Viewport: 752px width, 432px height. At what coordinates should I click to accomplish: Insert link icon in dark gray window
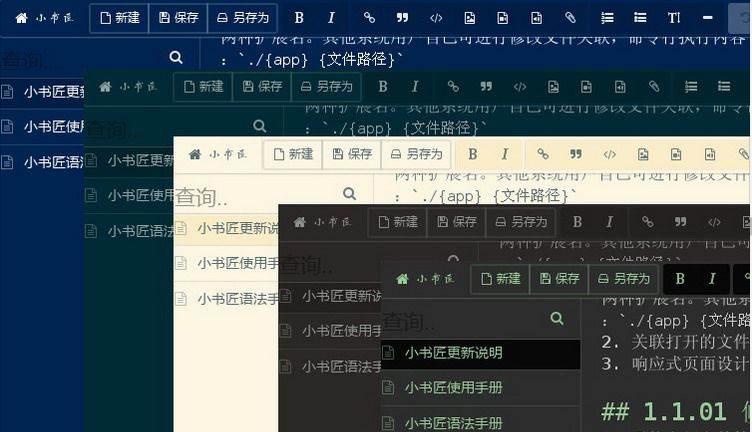pyautogui.click(x=647, y=222)
